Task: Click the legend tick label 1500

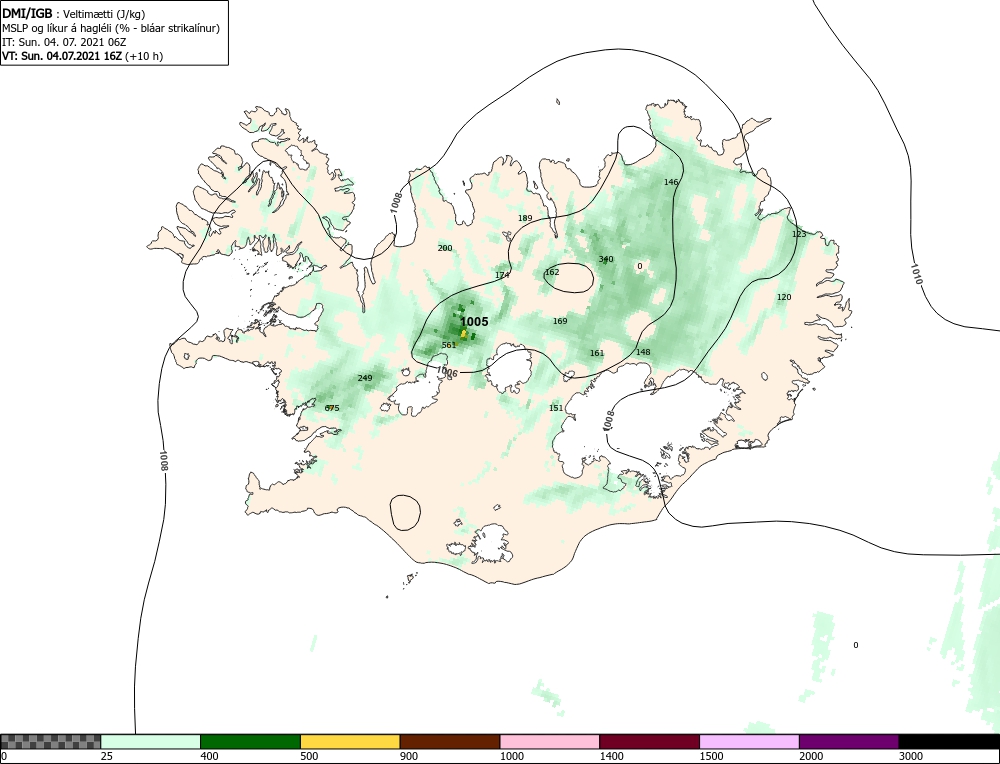Action: pyautogui.click(x=711, y=756)
